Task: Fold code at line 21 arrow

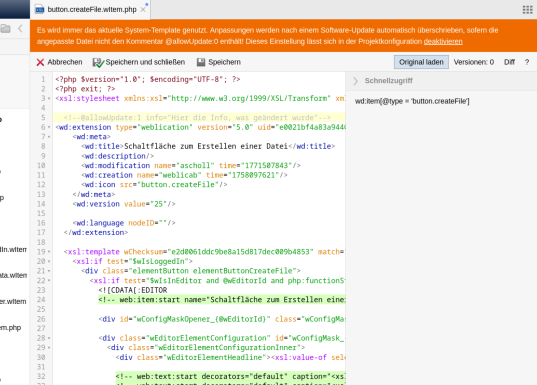Action: [49, 271]
